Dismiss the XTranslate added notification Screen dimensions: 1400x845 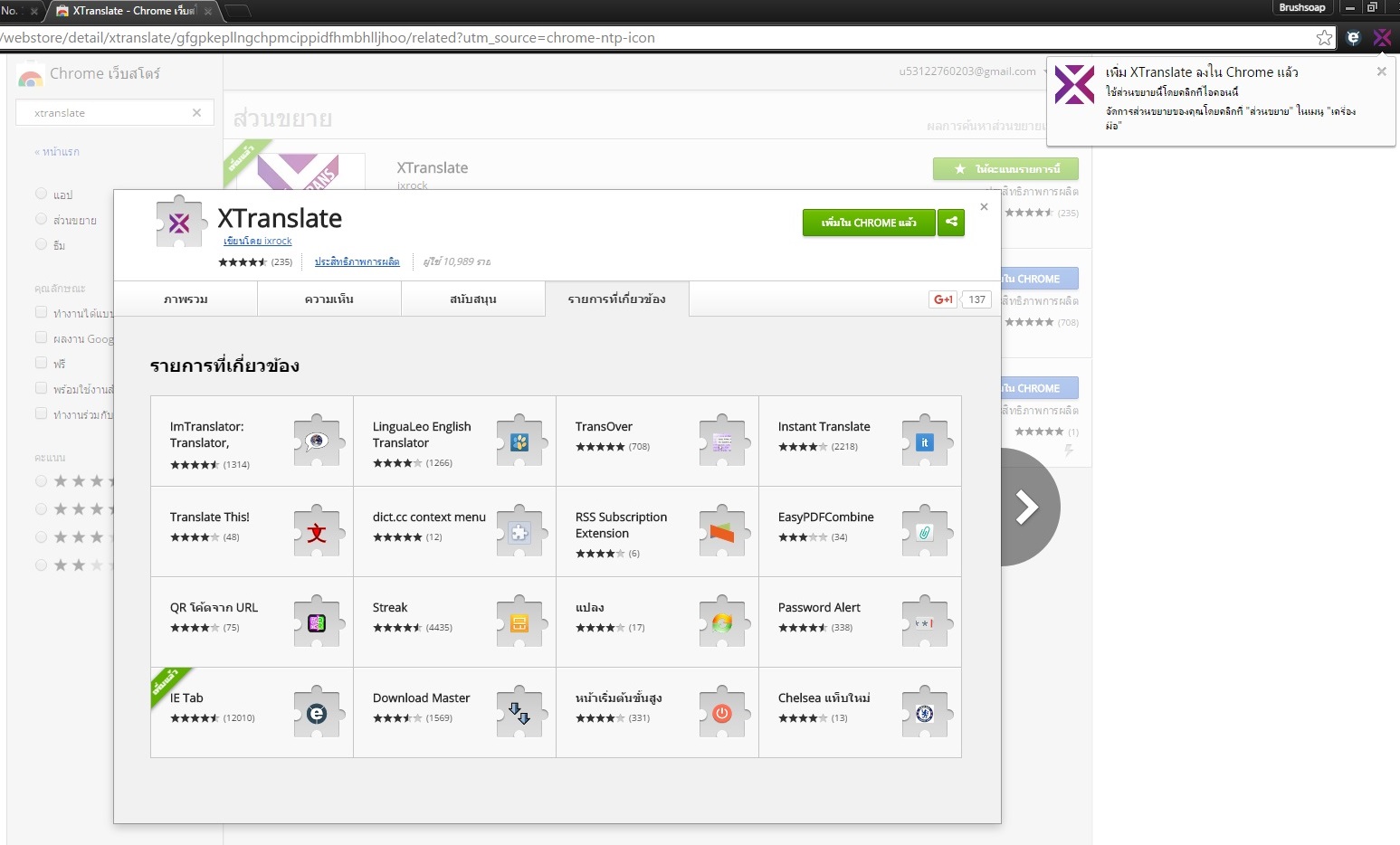[x=1381, y=71]
